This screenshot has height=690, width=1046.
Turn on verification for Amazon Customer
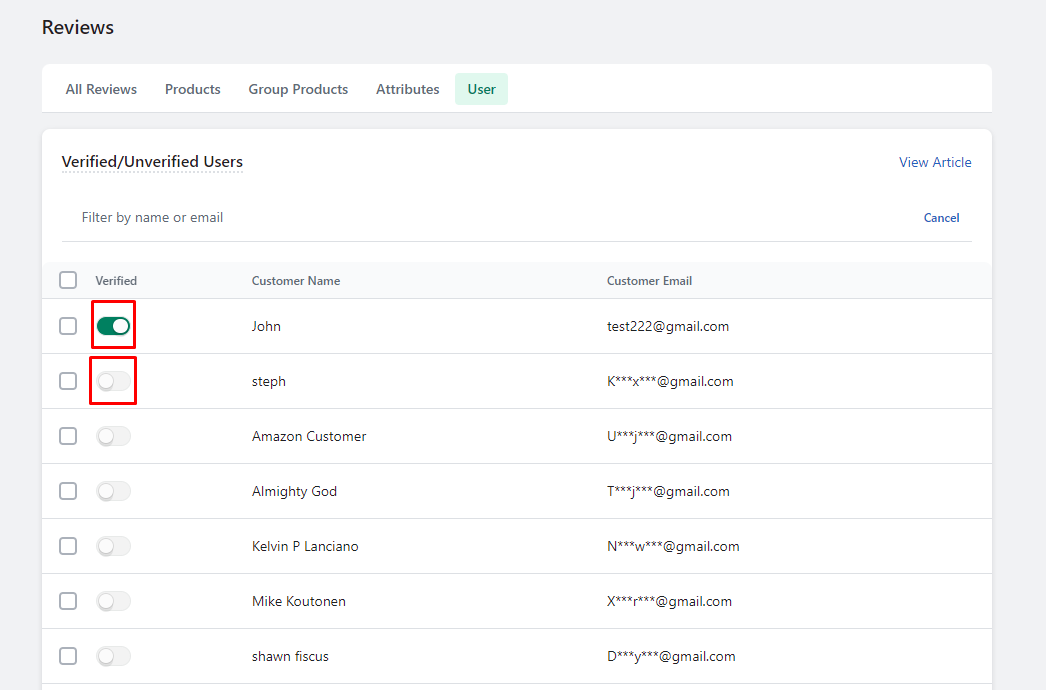point(113,436)
